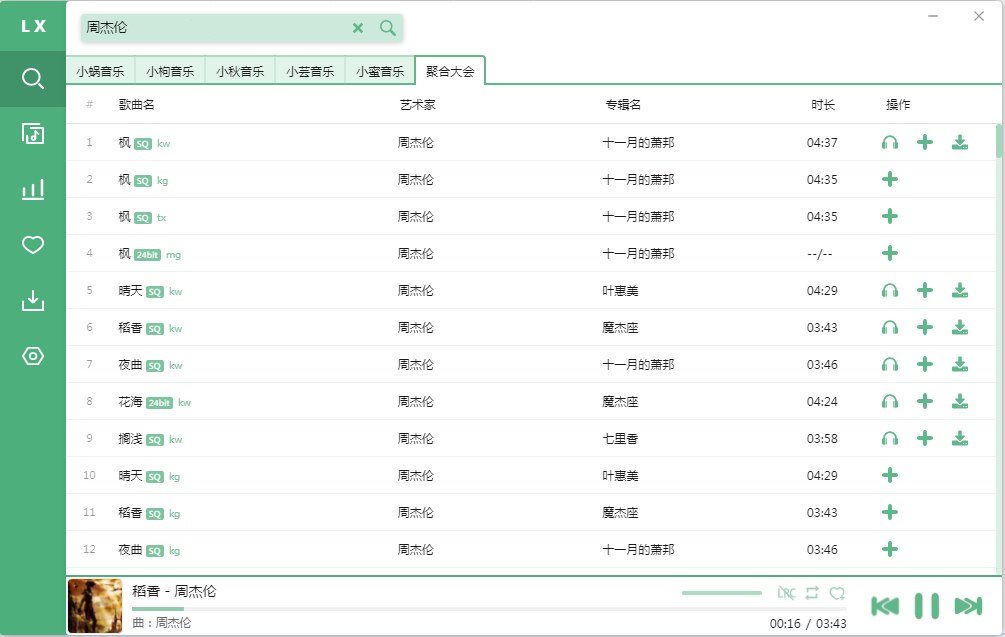The width and height of the screenshot is (1005, 637).
Task: Click the search magnifier button in search box
Action: click(388, 28)
